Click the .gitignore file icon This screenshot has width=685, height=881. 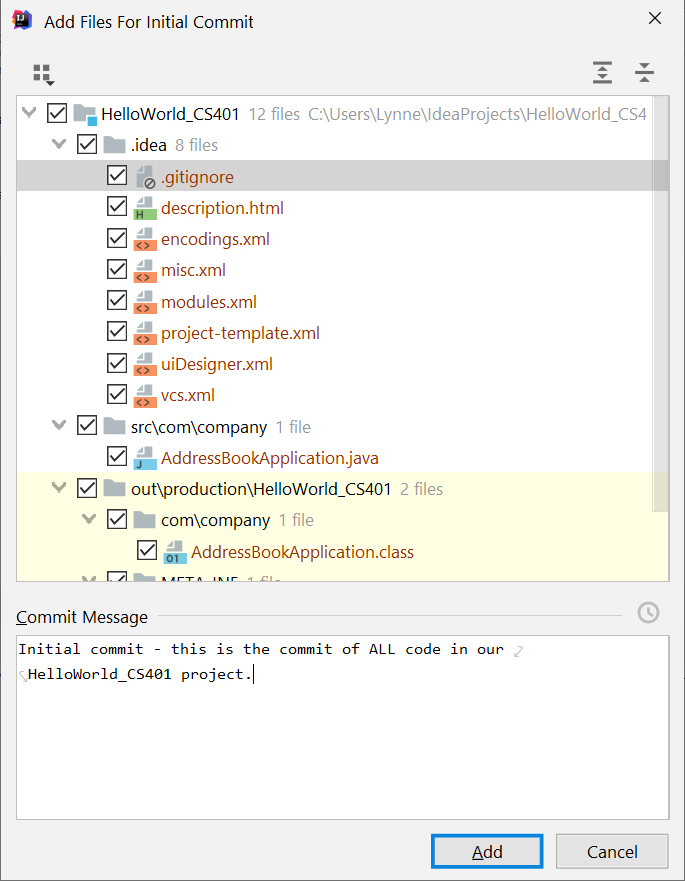[x=146, y=177]
